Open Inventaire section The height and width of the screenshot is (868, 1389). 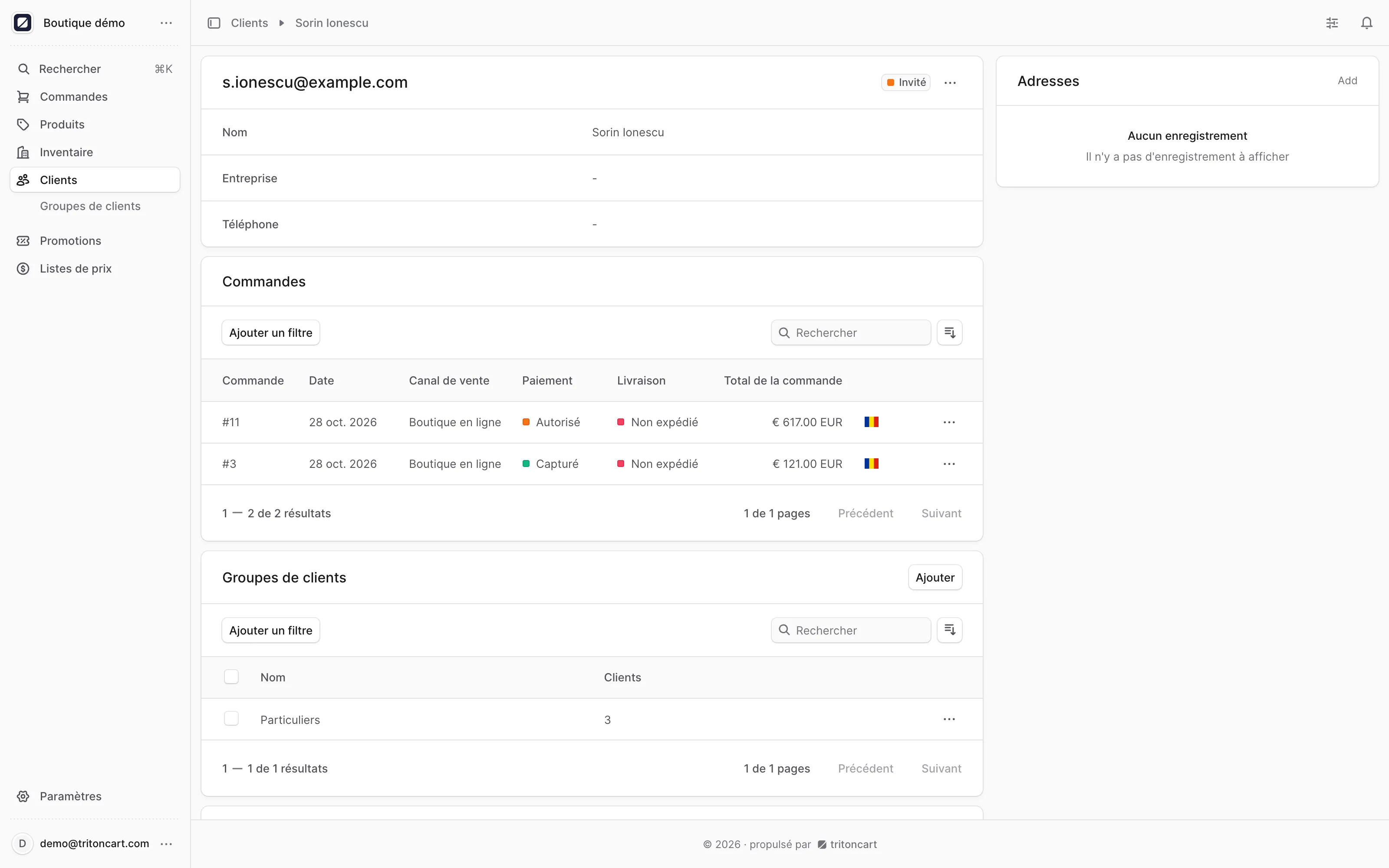(95, 152)
